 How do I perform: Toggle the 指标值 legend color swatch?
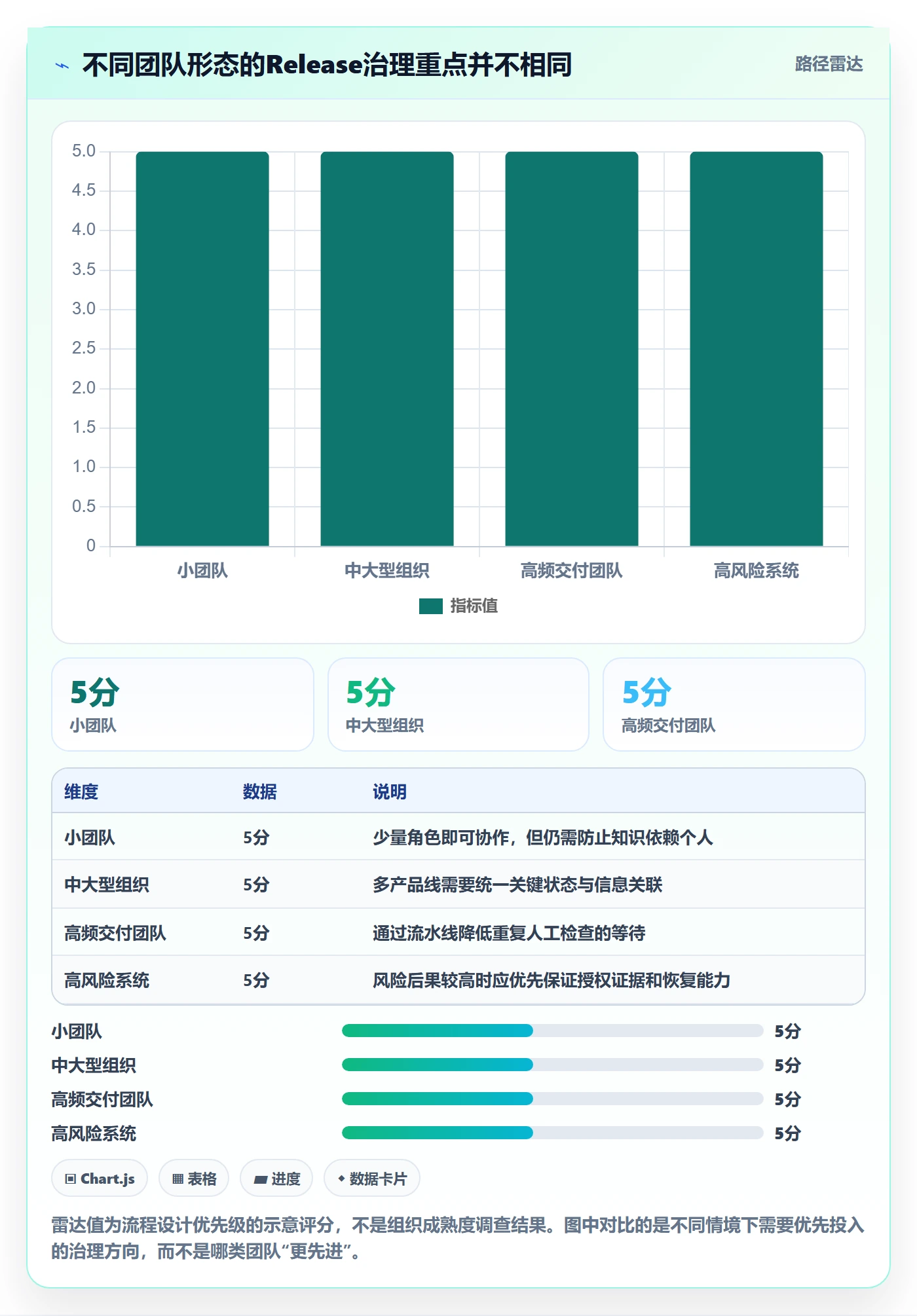point(430,606)
